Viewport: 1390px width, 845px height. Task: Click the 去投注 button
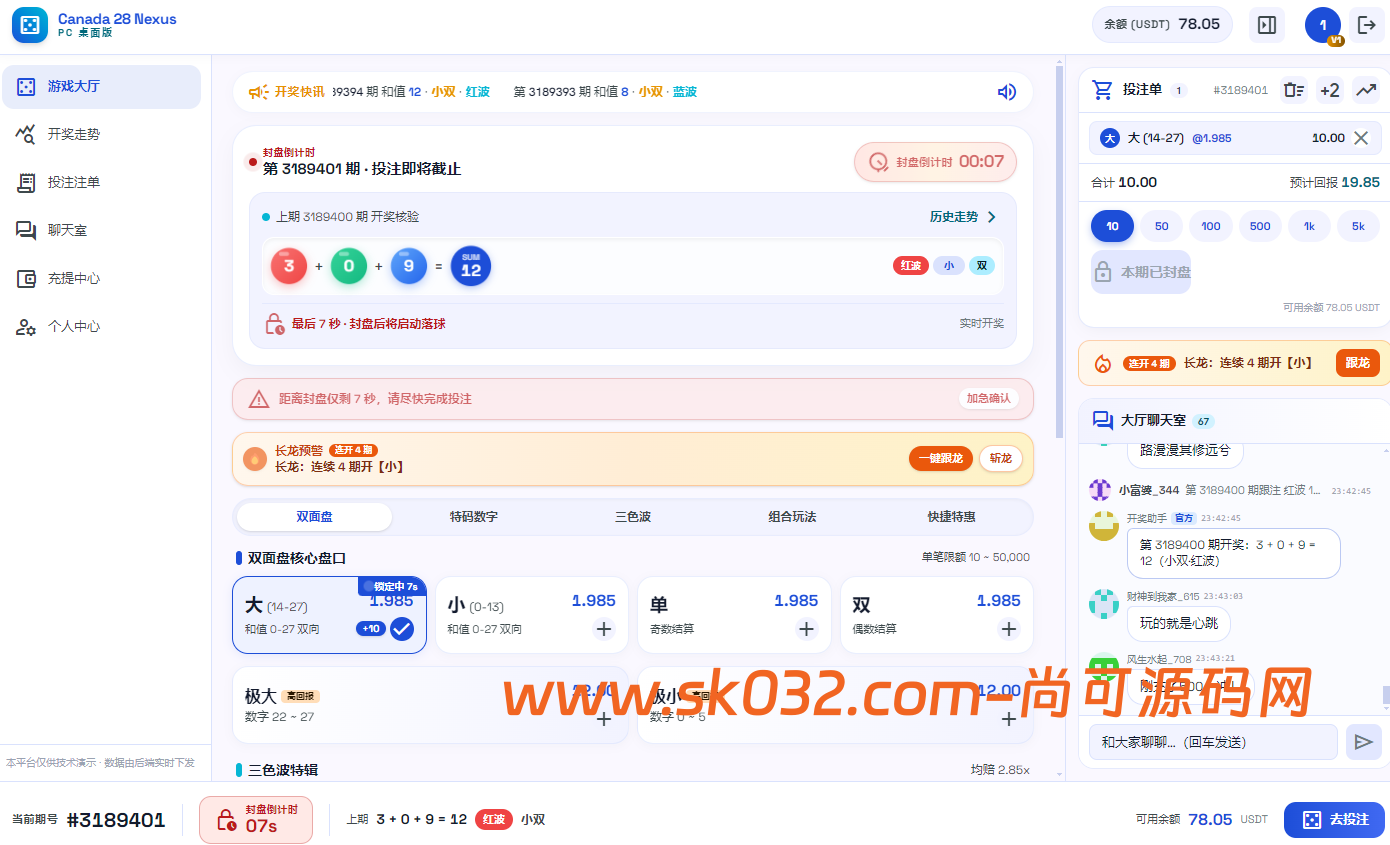pos(1334,819)
